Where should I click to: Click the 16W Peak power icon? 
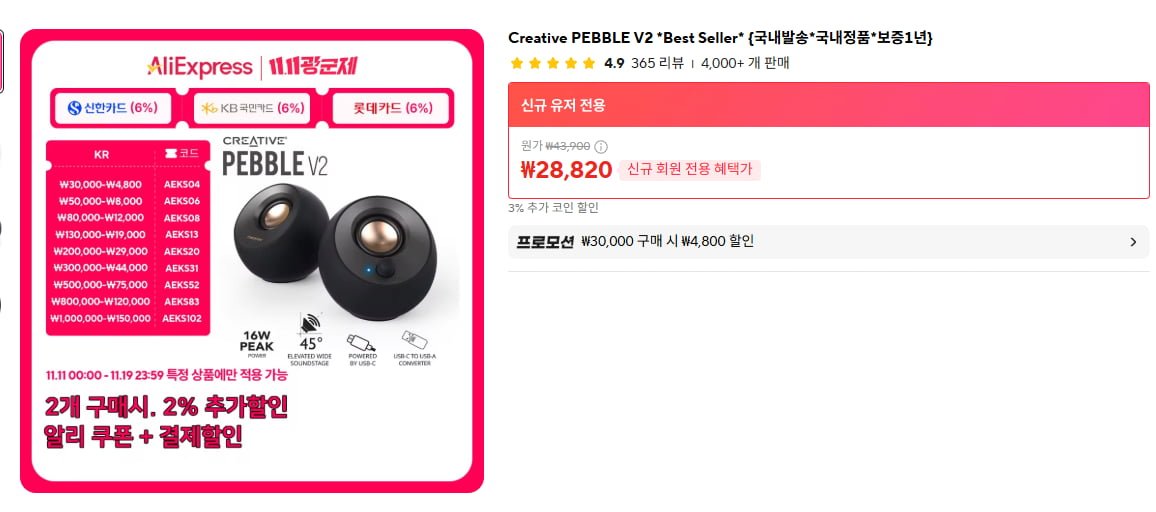click(256, 341)
